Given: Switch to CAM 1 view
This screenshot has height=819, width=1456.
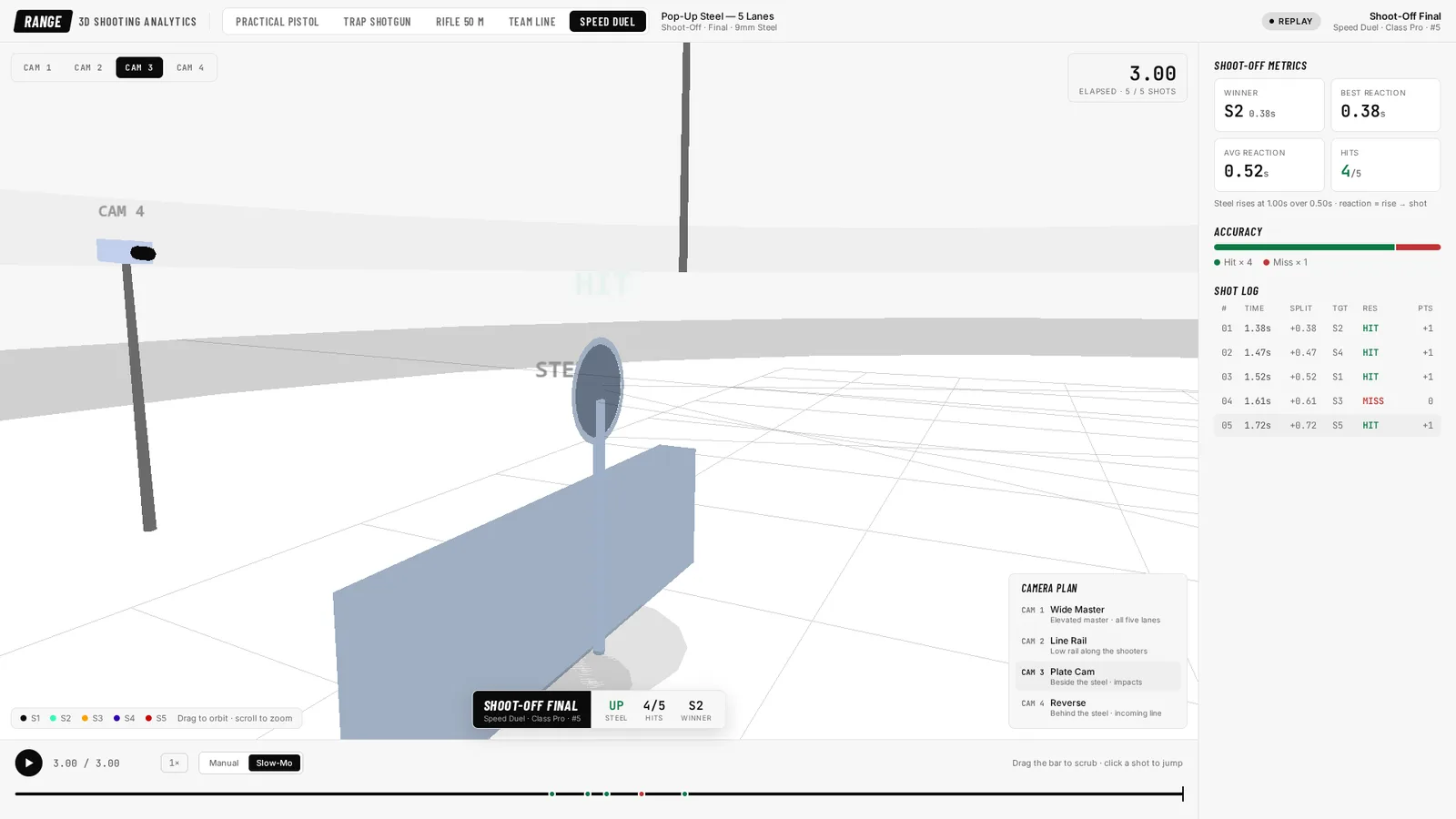Looking at the screenshot, I should (x=37, y=67).
